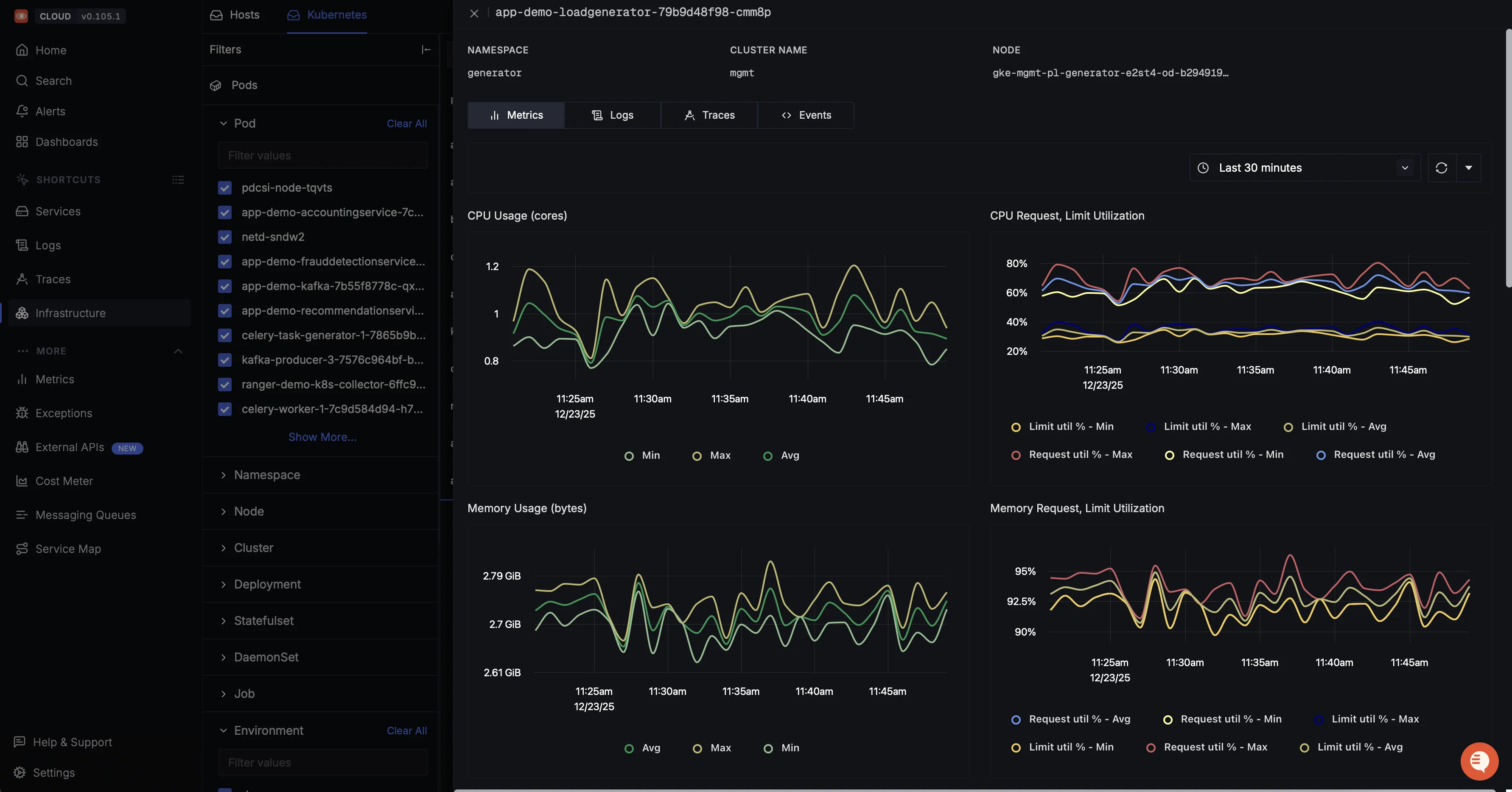Click the refresh icon next to time range
The height and width of the screenshot is (792, 1512).
point(1441,168)
